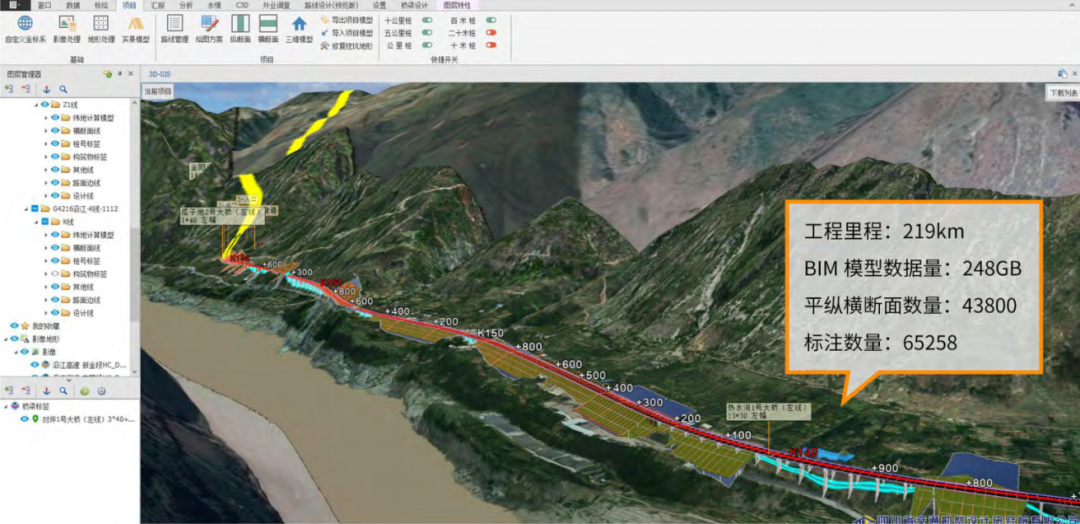Toggle the 十公里桩 switch
The height and width of the screenshot is (524, 1080).
click(427, 20)
